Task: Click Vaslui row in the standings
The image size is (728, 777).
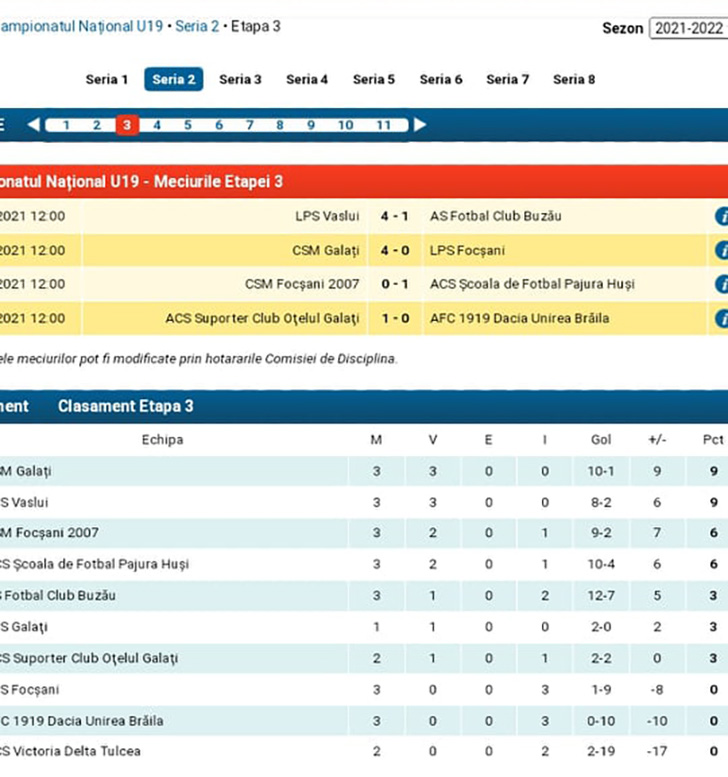Action: pos(364,502)
